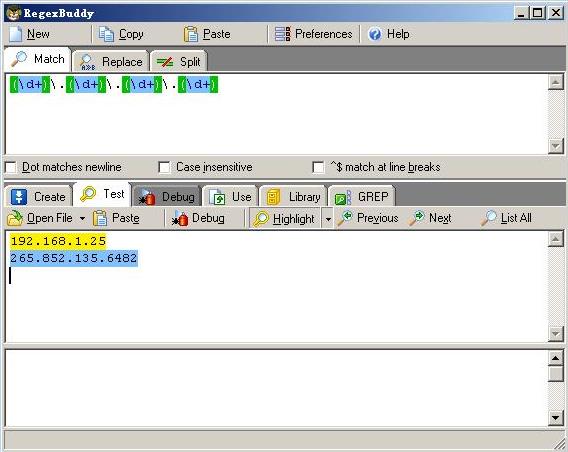Go to Previous match
Screen dimensions: 568x452
point(368,218)
